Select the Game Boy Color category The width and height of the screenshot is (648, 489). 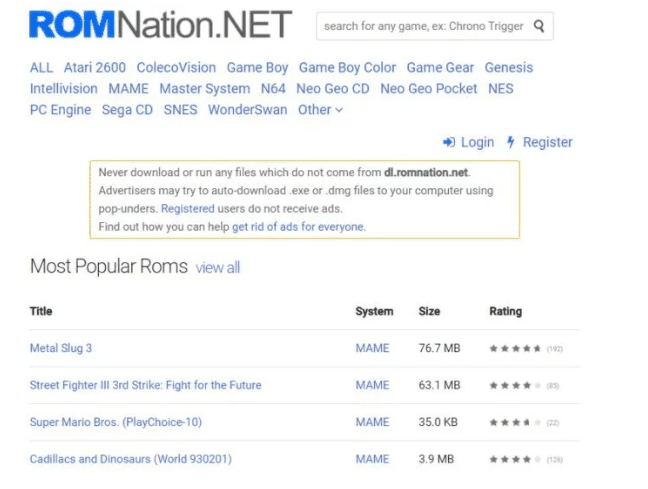pyautogui.click(x=347, y=68)
